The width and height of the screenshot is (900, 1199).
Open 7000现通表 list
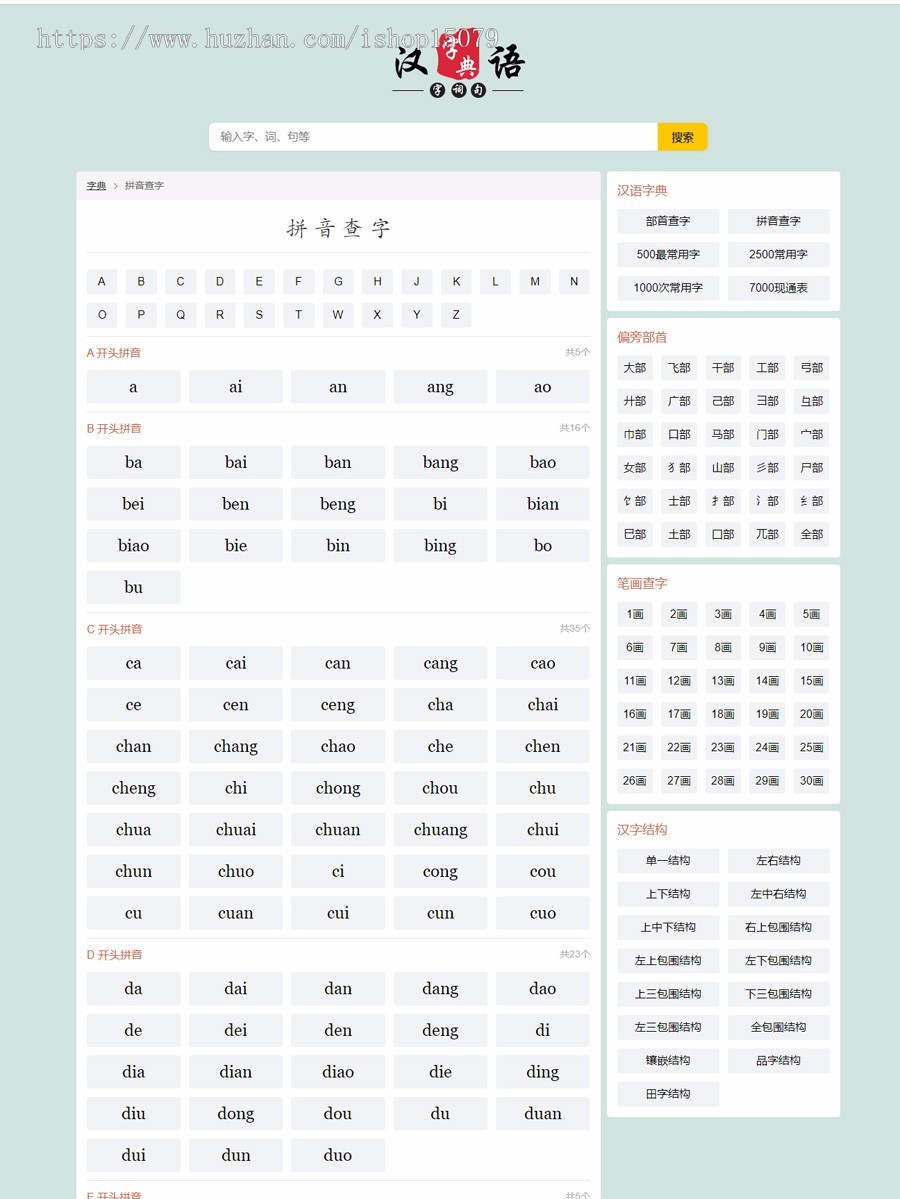(778, 288)
